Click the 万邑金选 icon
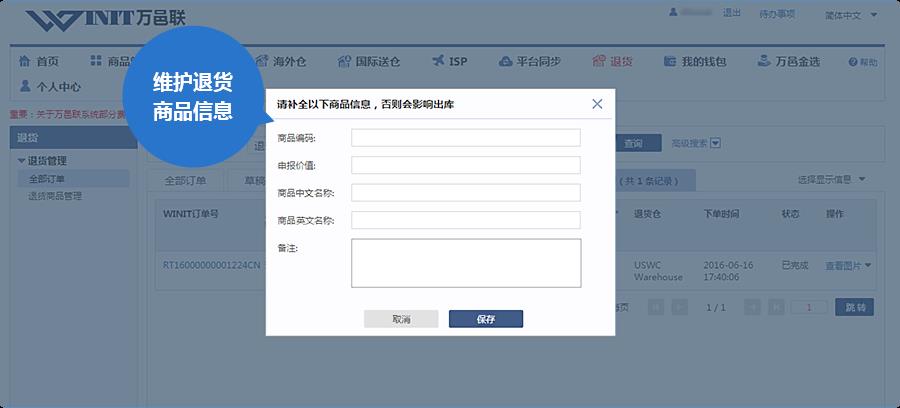 tap(763, 60)
